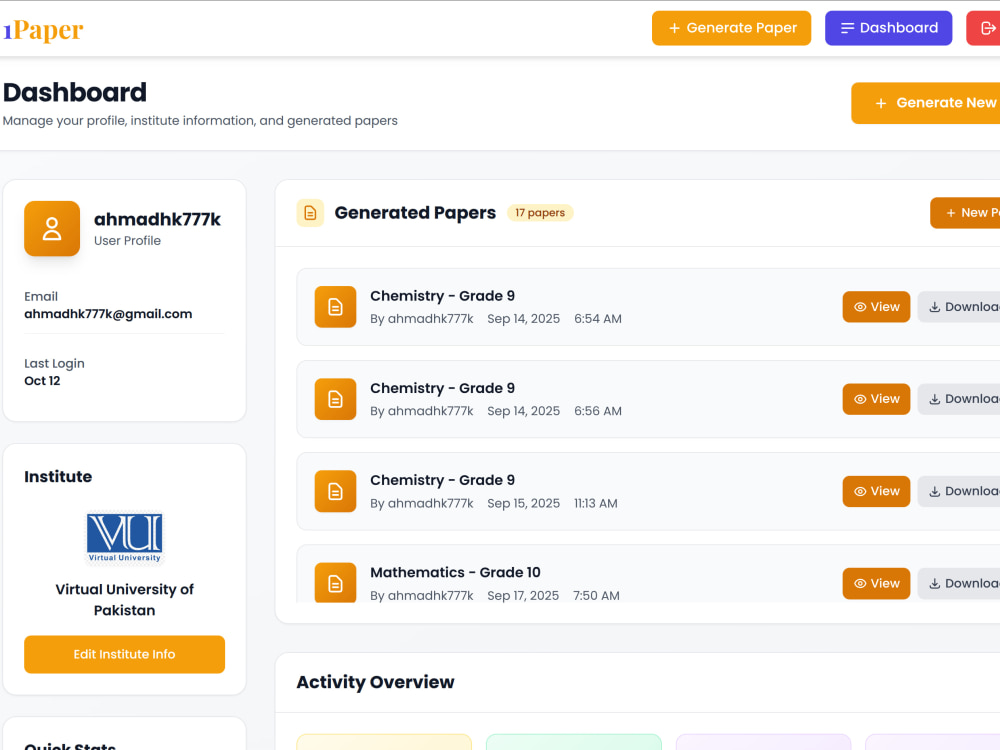Click the Activity Overview heading

coord(375,682)
